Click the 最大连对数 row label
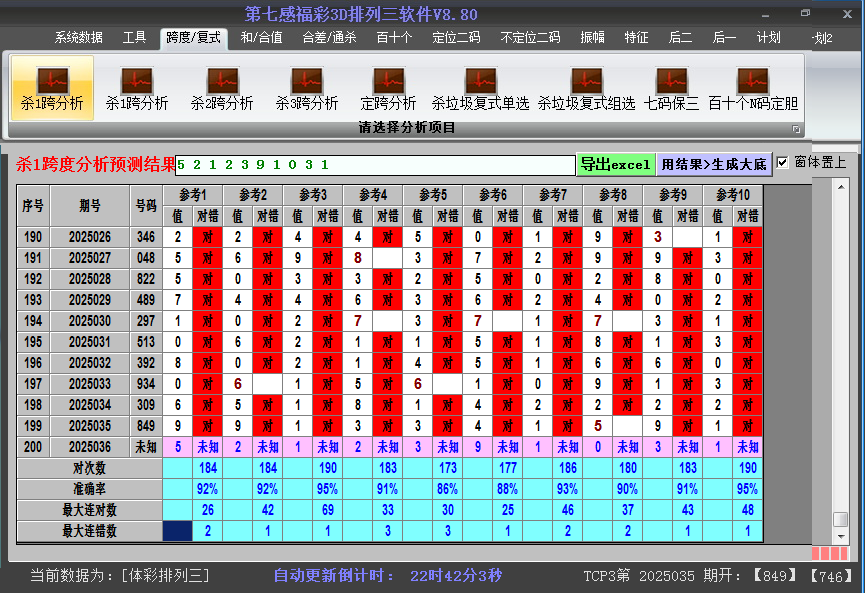This screenshot has height=593, width=865. coord(89,510)
